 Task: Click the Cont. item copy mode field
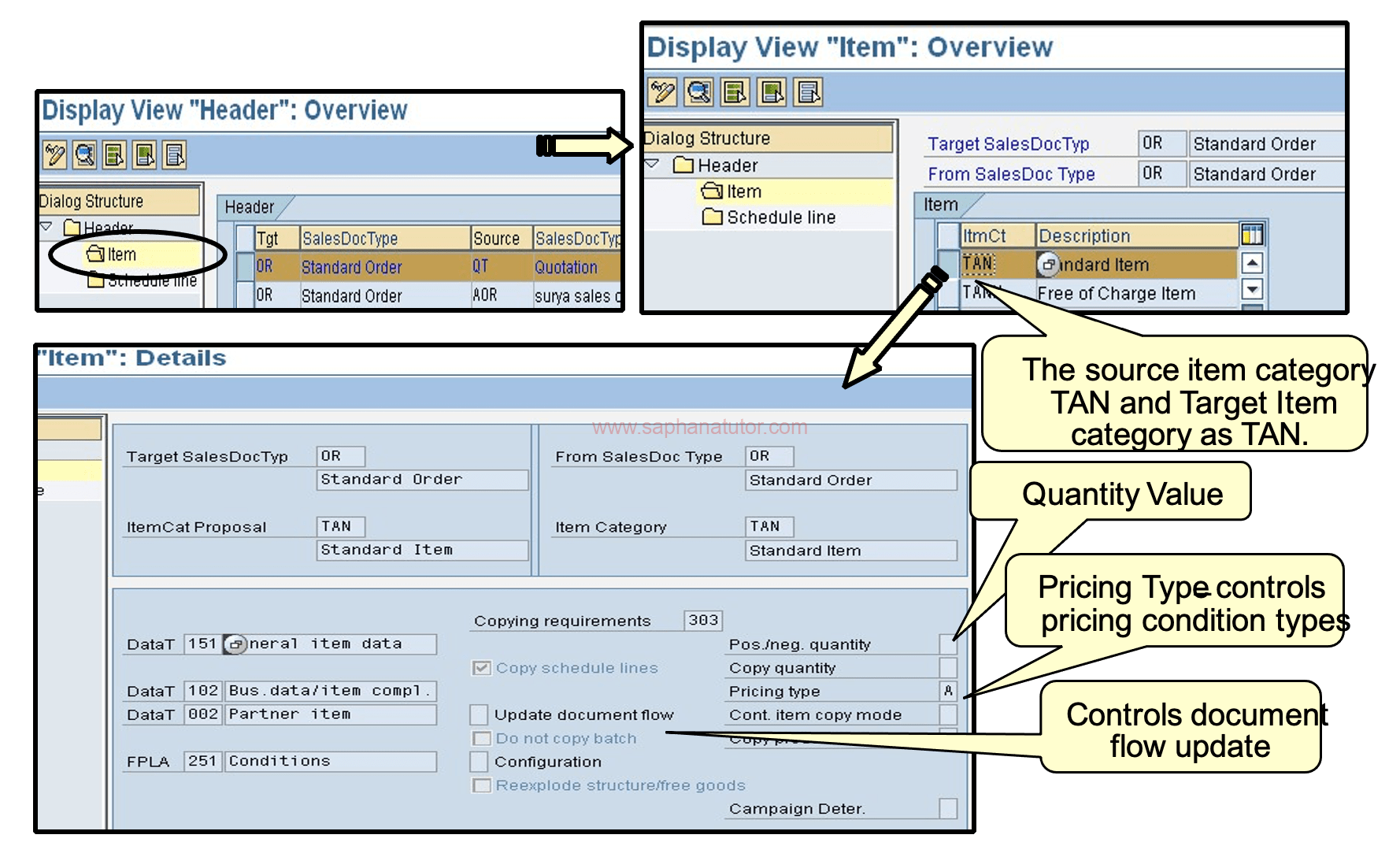pyautogui.click(x=948, y=714)
